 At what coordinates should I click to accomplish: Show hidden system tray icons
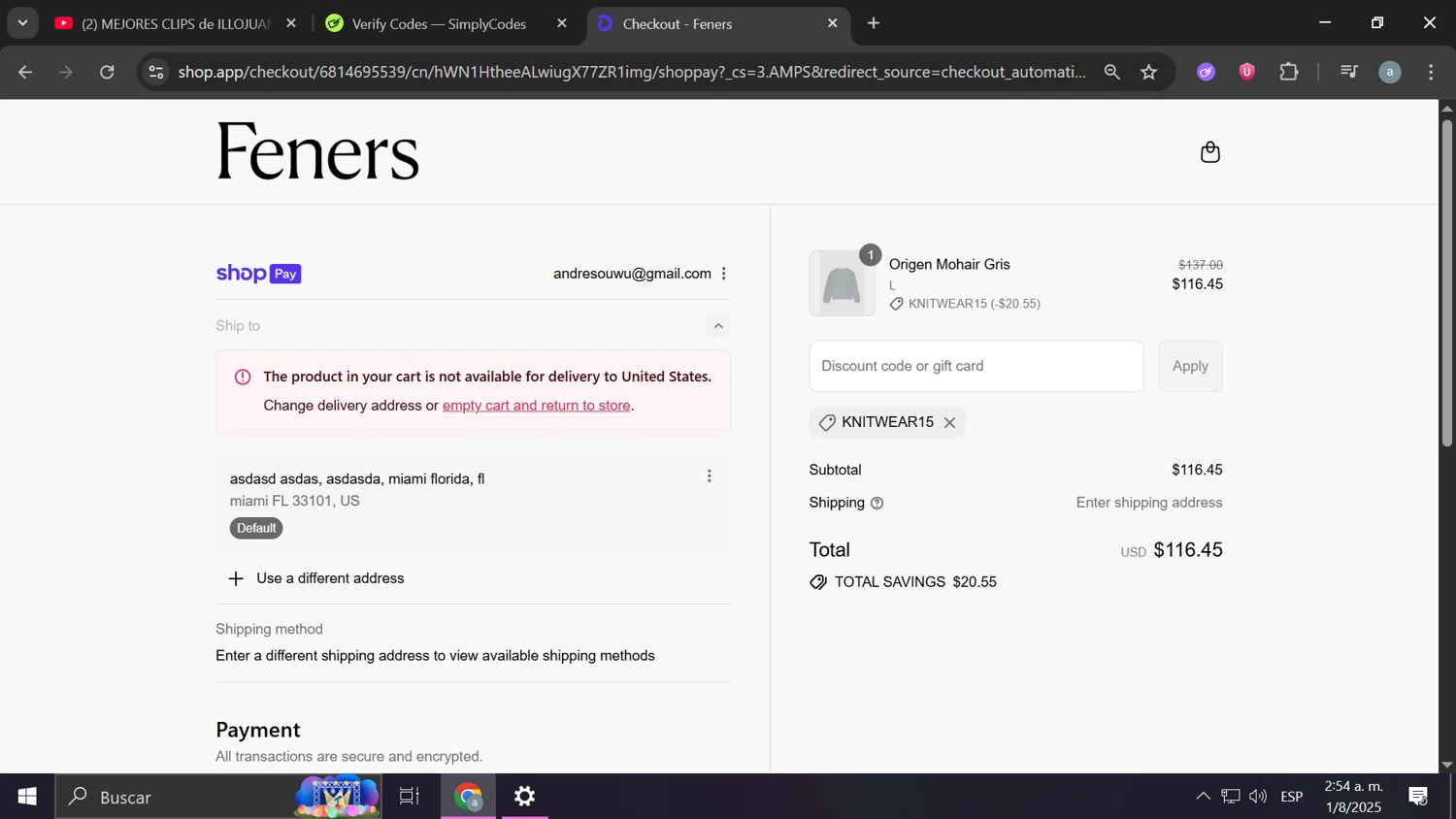(1203, 797)
